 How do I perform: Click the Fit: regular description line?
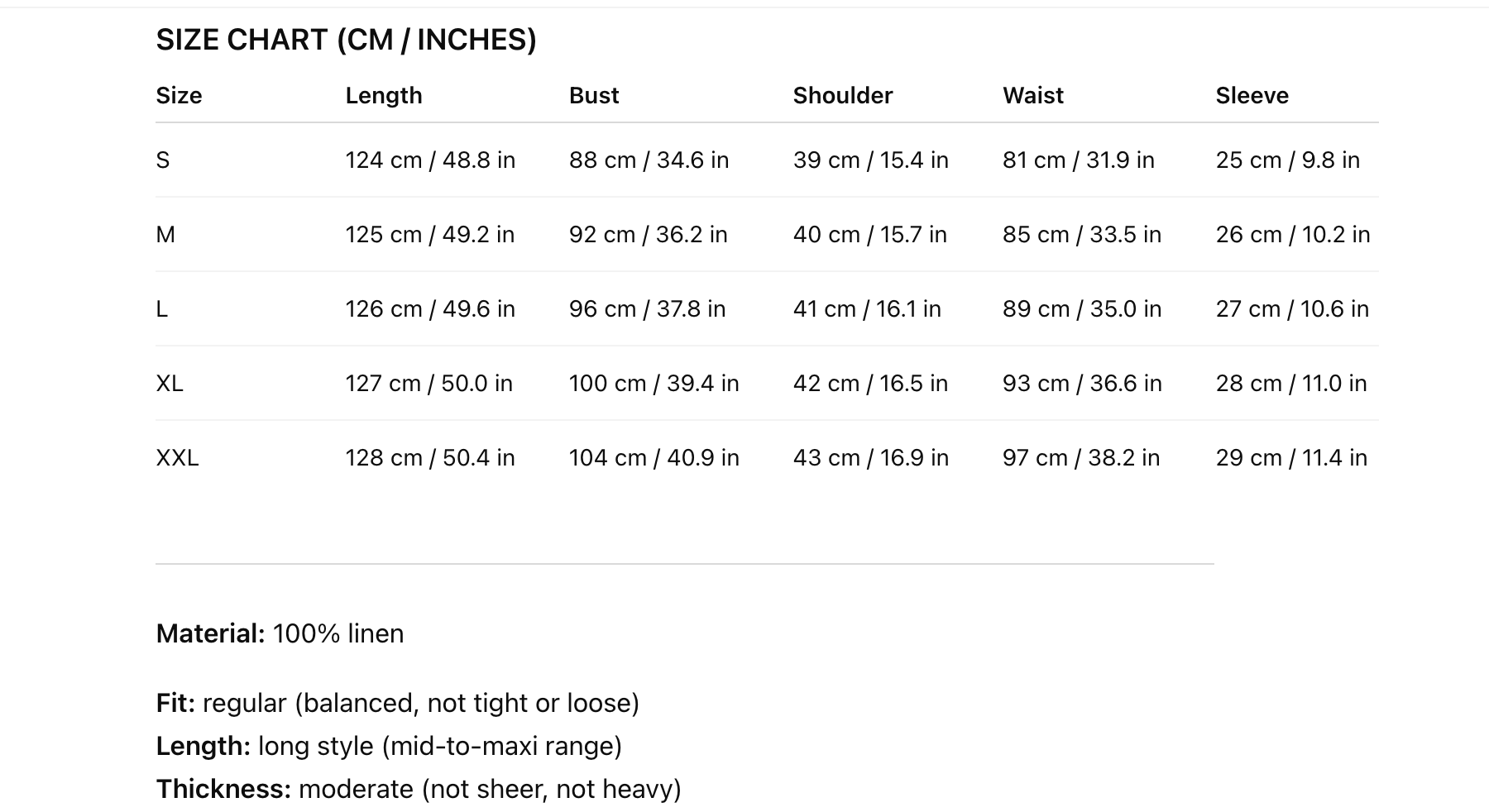click(398, 703)
